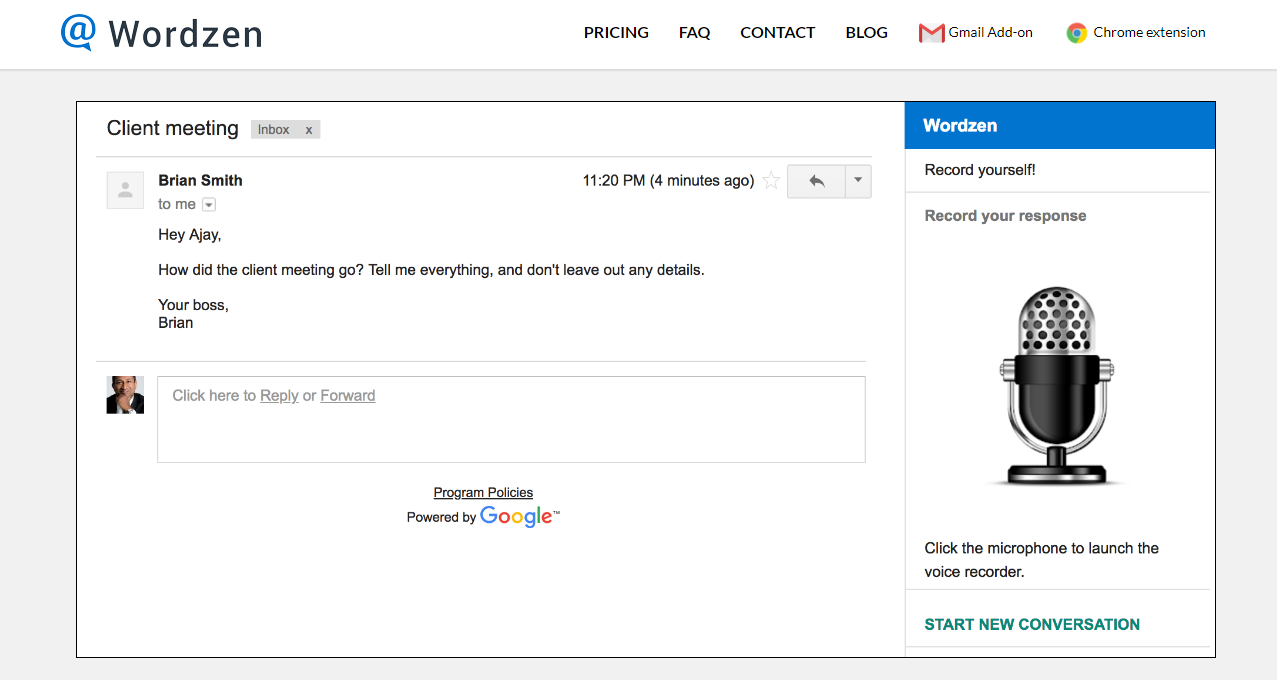Open the PRICING page

[616, 33]
